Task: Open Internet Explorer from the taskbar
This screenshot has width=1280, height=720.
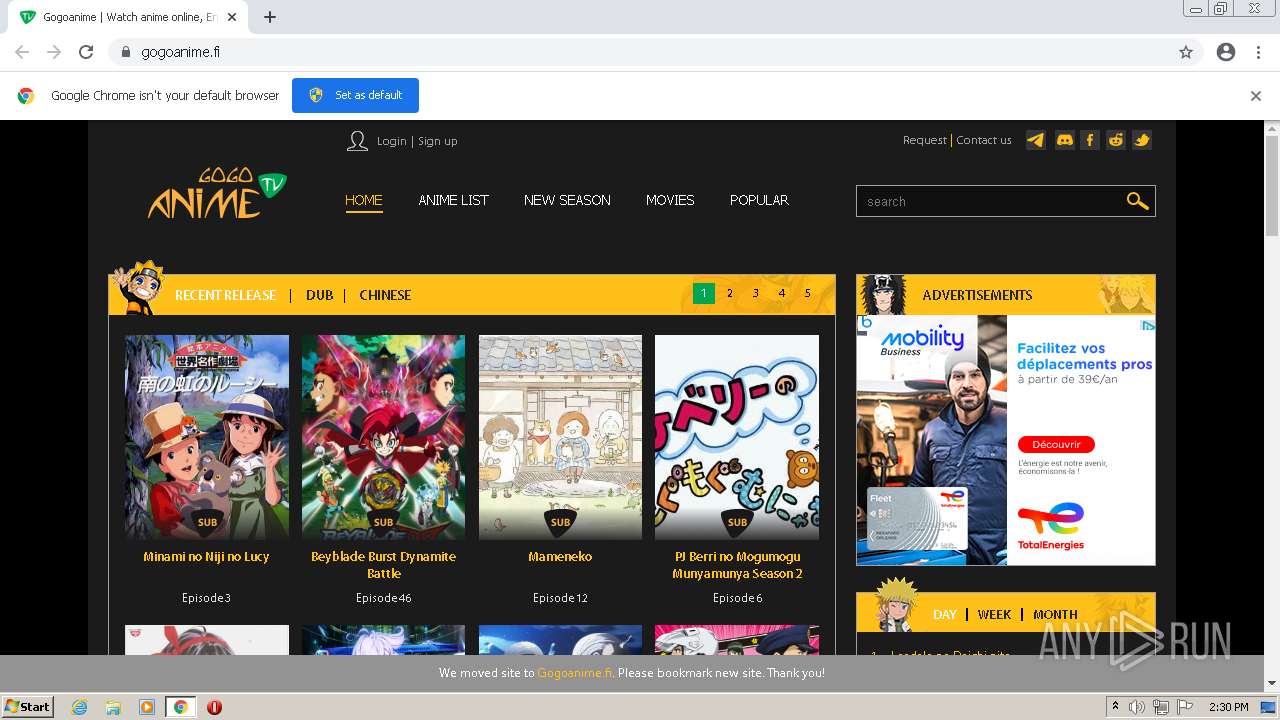Action: pos(80,707)
